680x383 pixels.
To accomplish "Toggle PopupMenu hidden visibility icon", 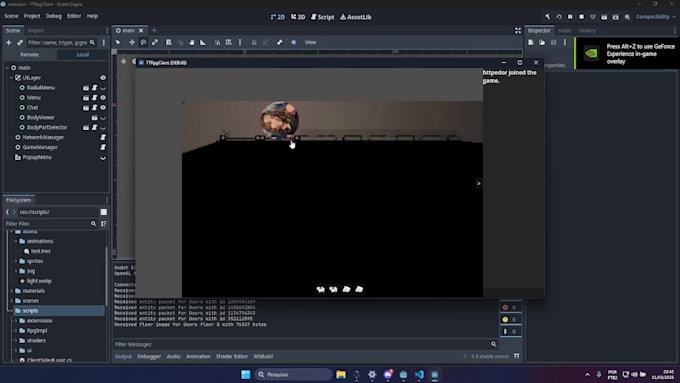I will tap(103, 158).
